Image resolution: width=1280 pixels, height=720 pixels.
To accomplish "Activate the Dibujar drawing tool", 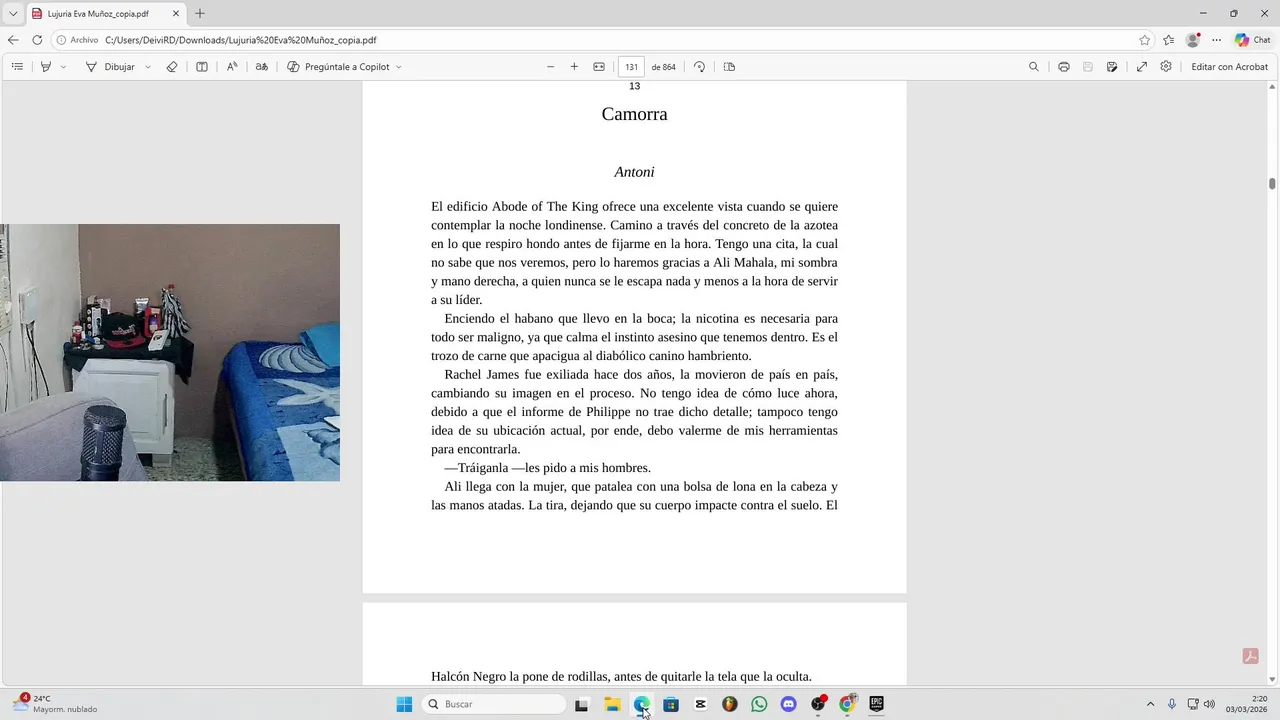I will (x=110, y=67).
